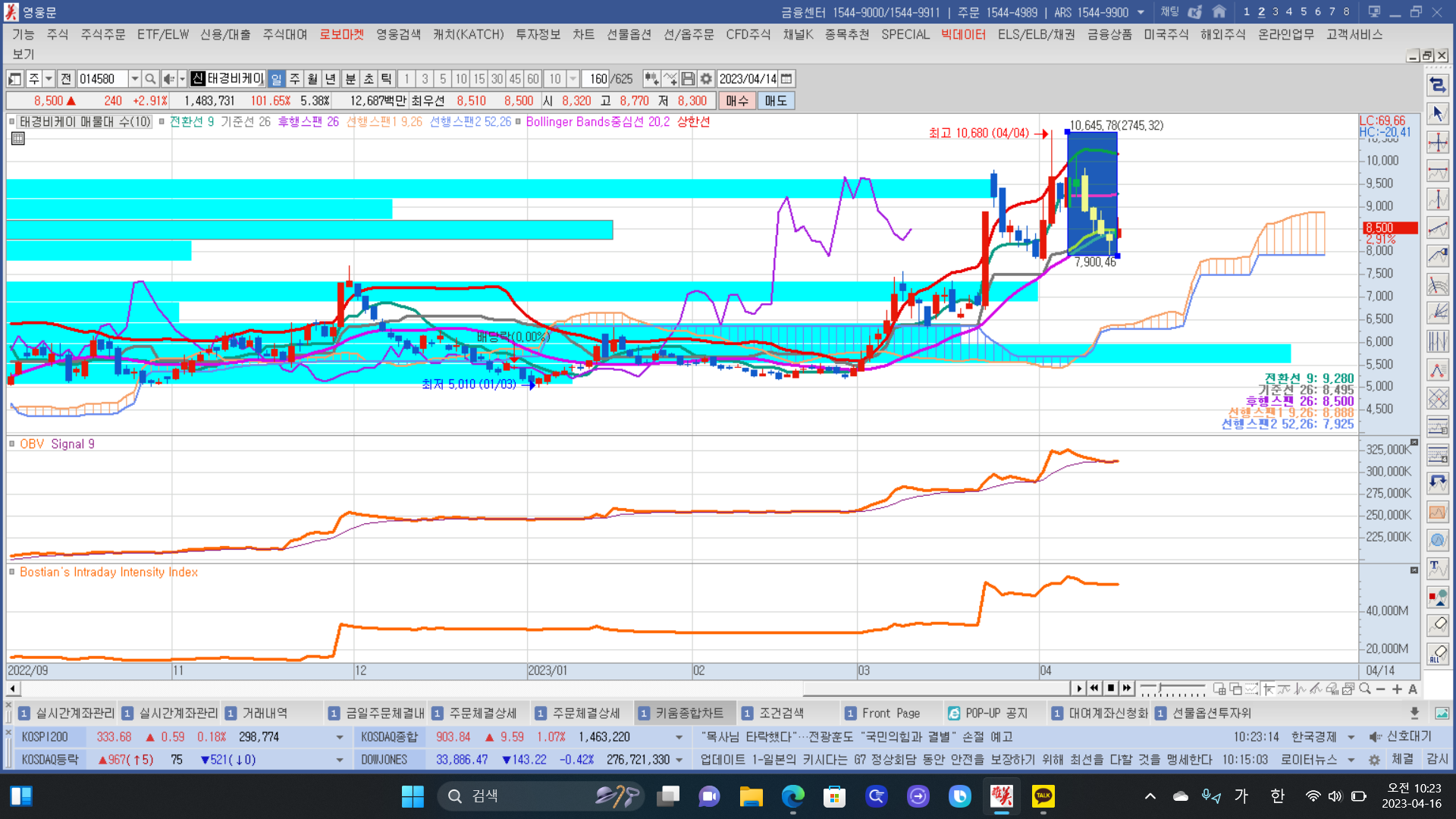
Task: Open the date picker calendar icon
Action: click(x=787, y=79)
